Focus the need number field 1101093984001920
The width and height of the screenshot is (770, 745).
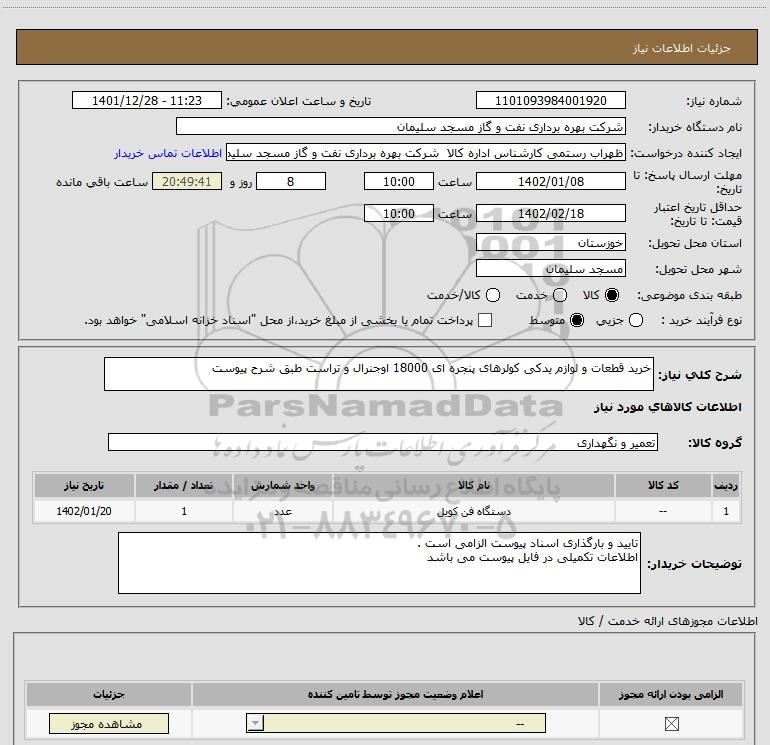pyautogui.click(x=550, y=100)
